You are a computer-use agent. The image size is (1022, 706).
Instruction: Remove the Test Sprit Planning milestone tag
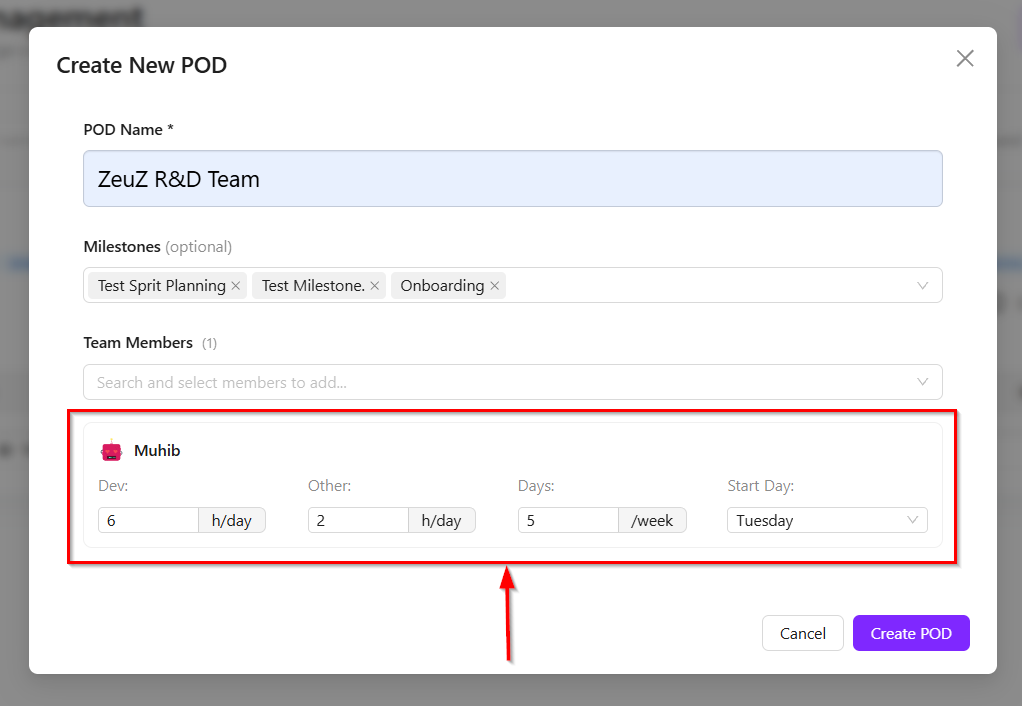tap(236, 286)
